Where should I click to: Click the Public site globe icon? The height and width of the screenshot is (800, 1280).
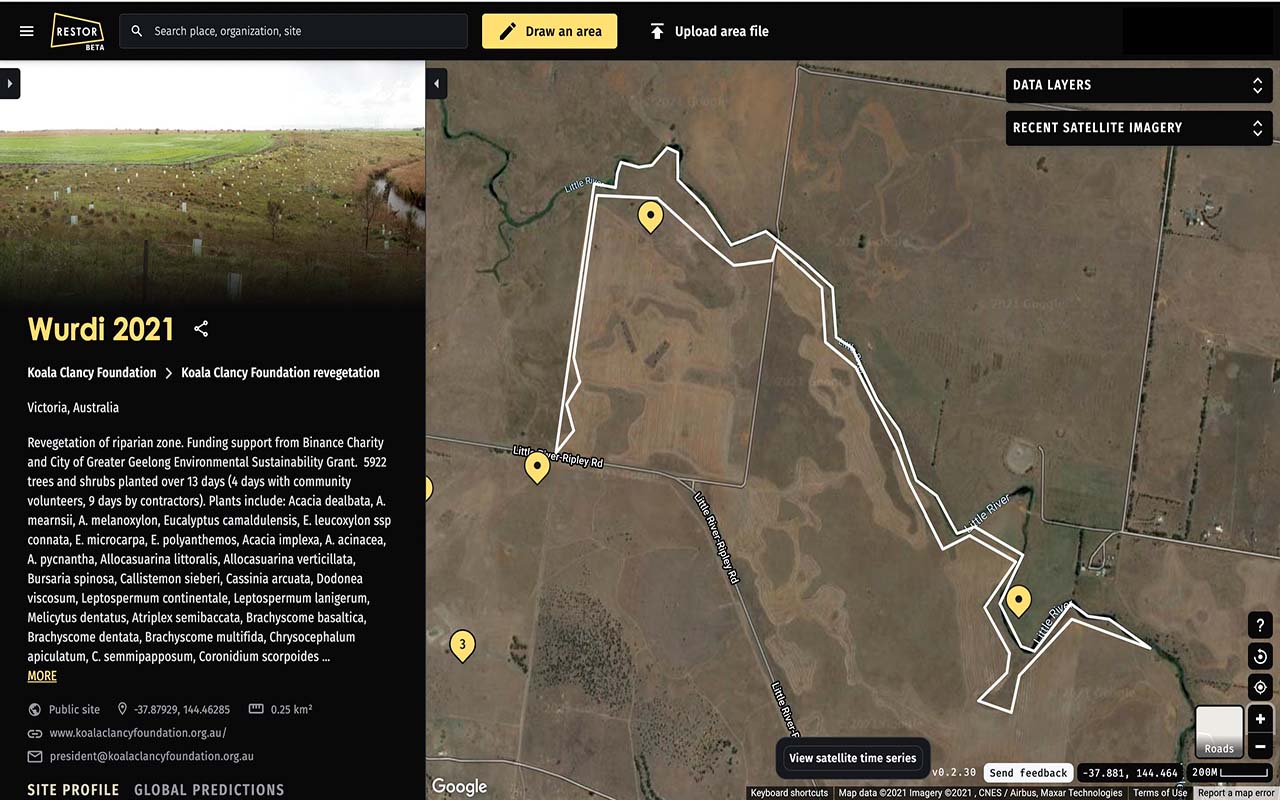tap(35, 710)
